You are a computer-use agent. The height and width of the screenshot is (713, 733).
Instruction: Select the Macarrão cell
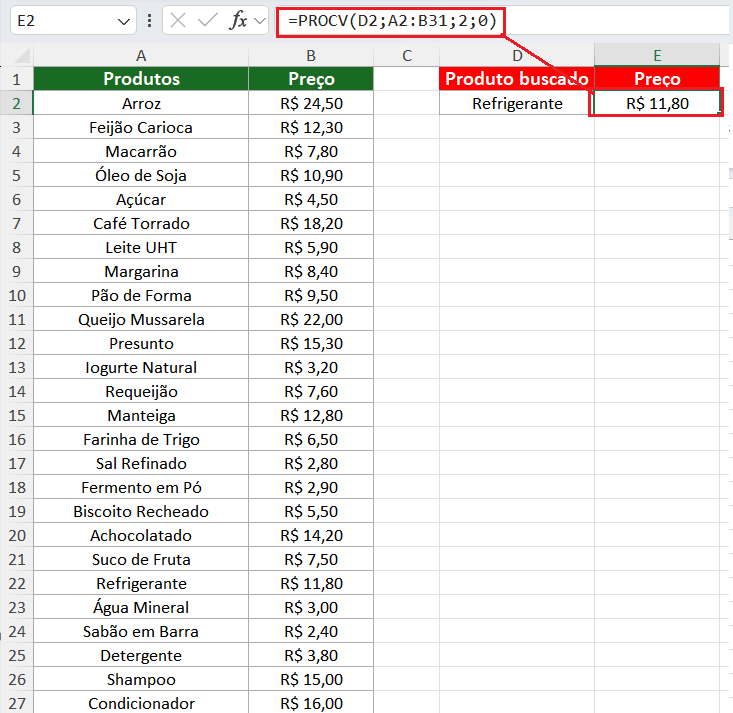tap(141, 151)
